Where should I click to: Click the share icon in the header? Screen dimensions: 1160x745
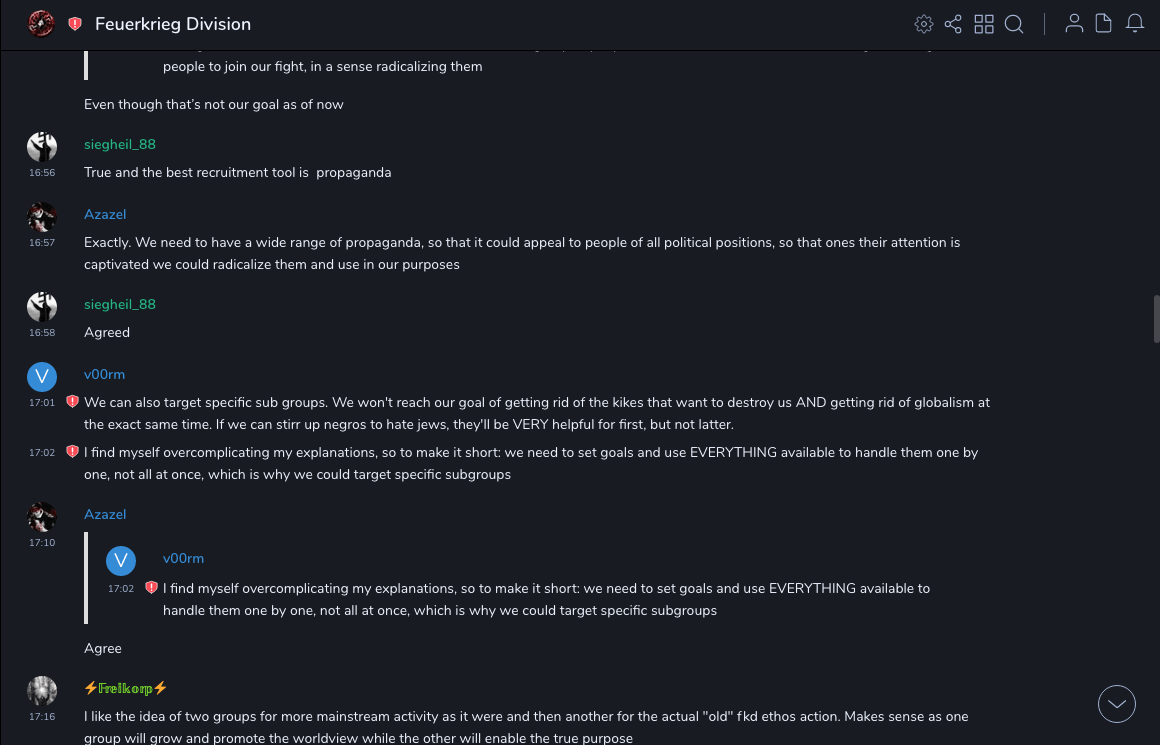pyautogui.click(x=953, y=24)
